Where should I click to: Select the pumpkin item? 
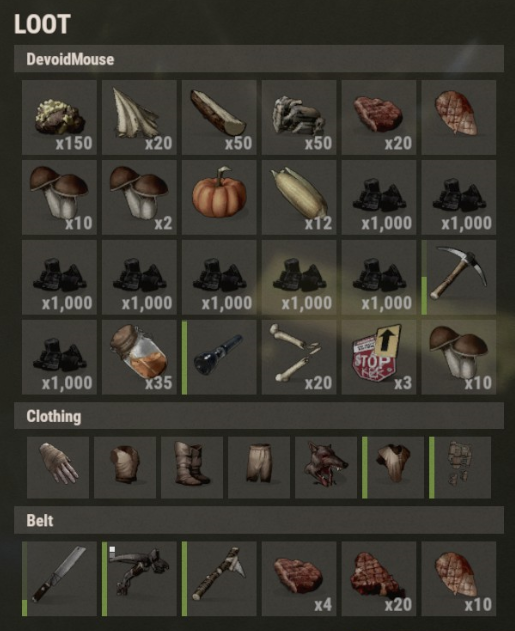pos(219,197)
